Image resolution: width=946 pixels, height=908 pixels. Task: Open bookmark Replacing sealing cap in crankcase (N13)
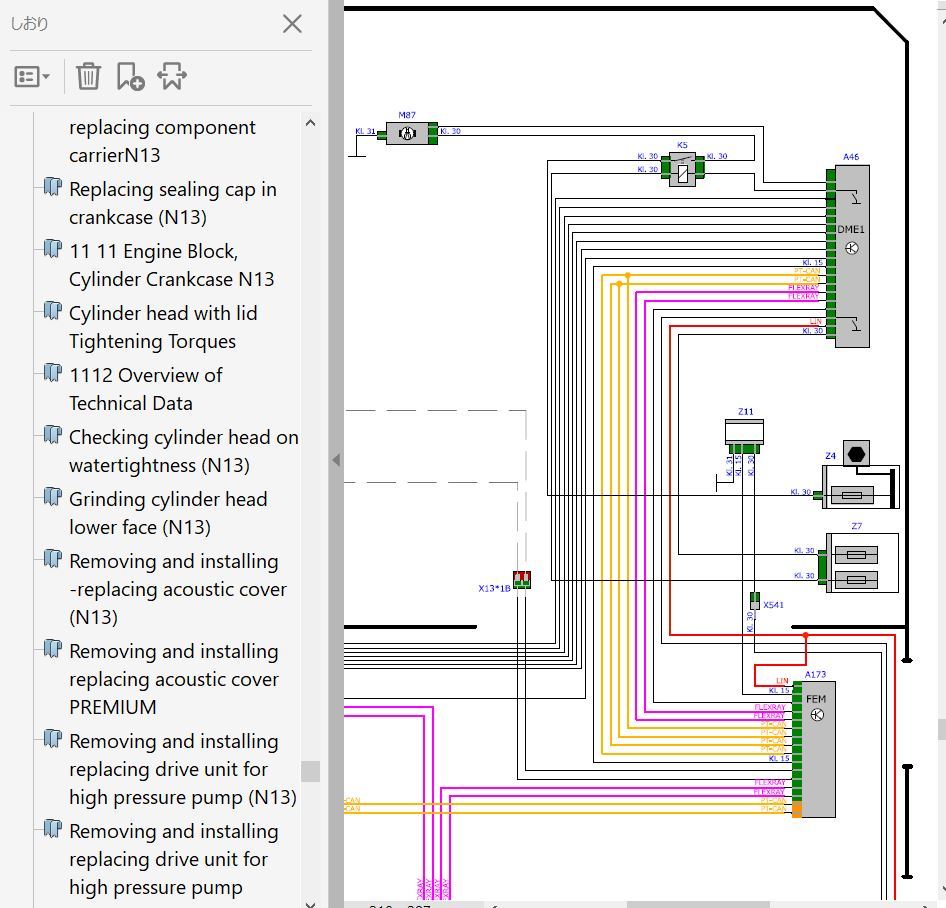(173, 203)
